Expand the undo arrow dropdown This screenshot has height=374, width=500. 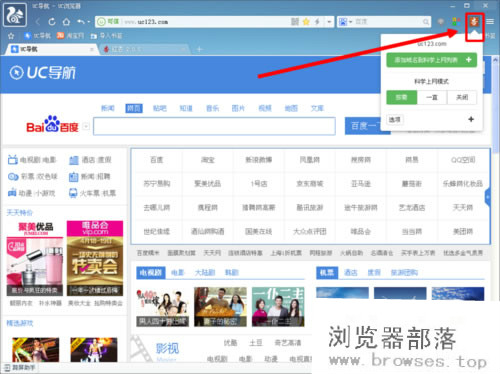click(89, 22)
